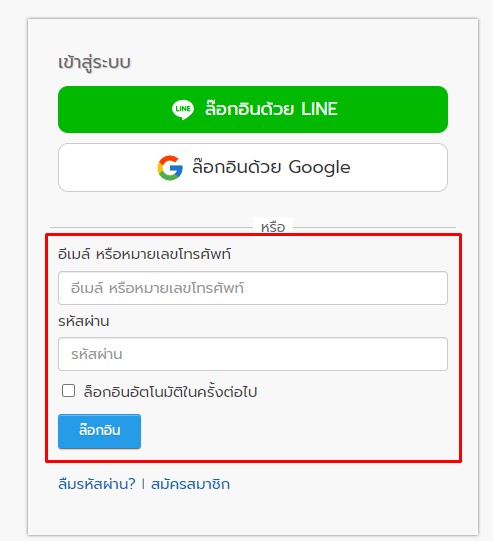Click the vertical separator between bottom links
The width and height of the screenshot is (493, 541).
point(143,484)
